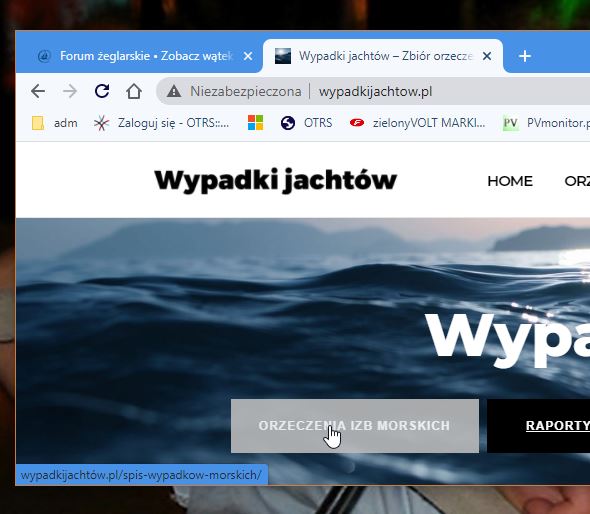Viewport: 590px width, 514px height.
Task: Close the Forum żeglarskie tab
Action: (248, 56)
